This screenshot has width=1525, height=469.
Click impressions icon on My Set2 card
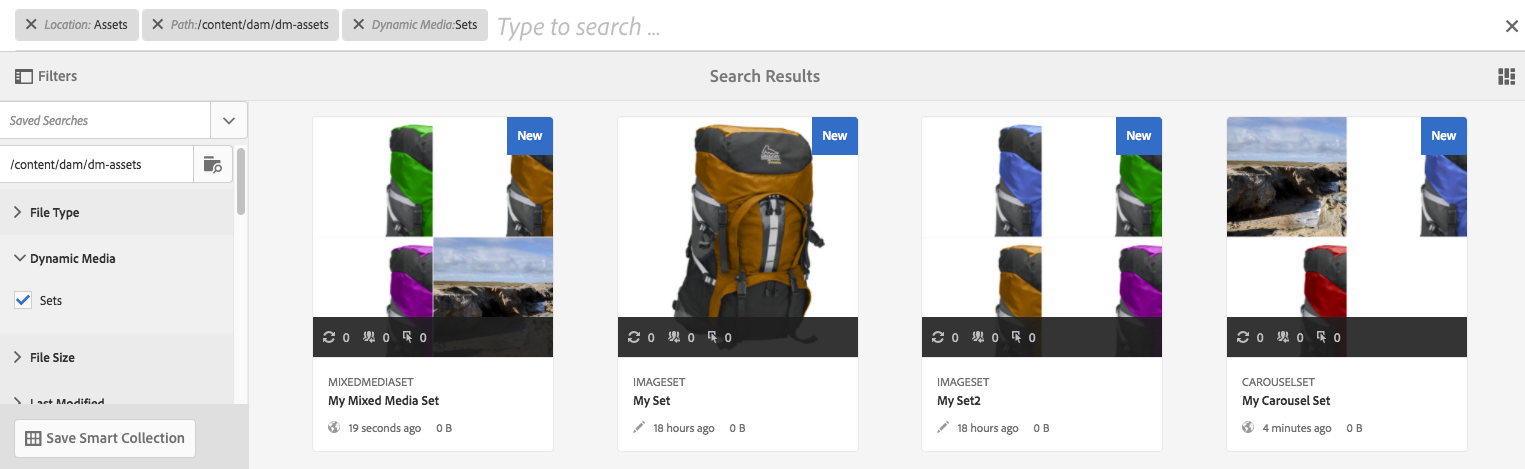[x=980, y=337]
